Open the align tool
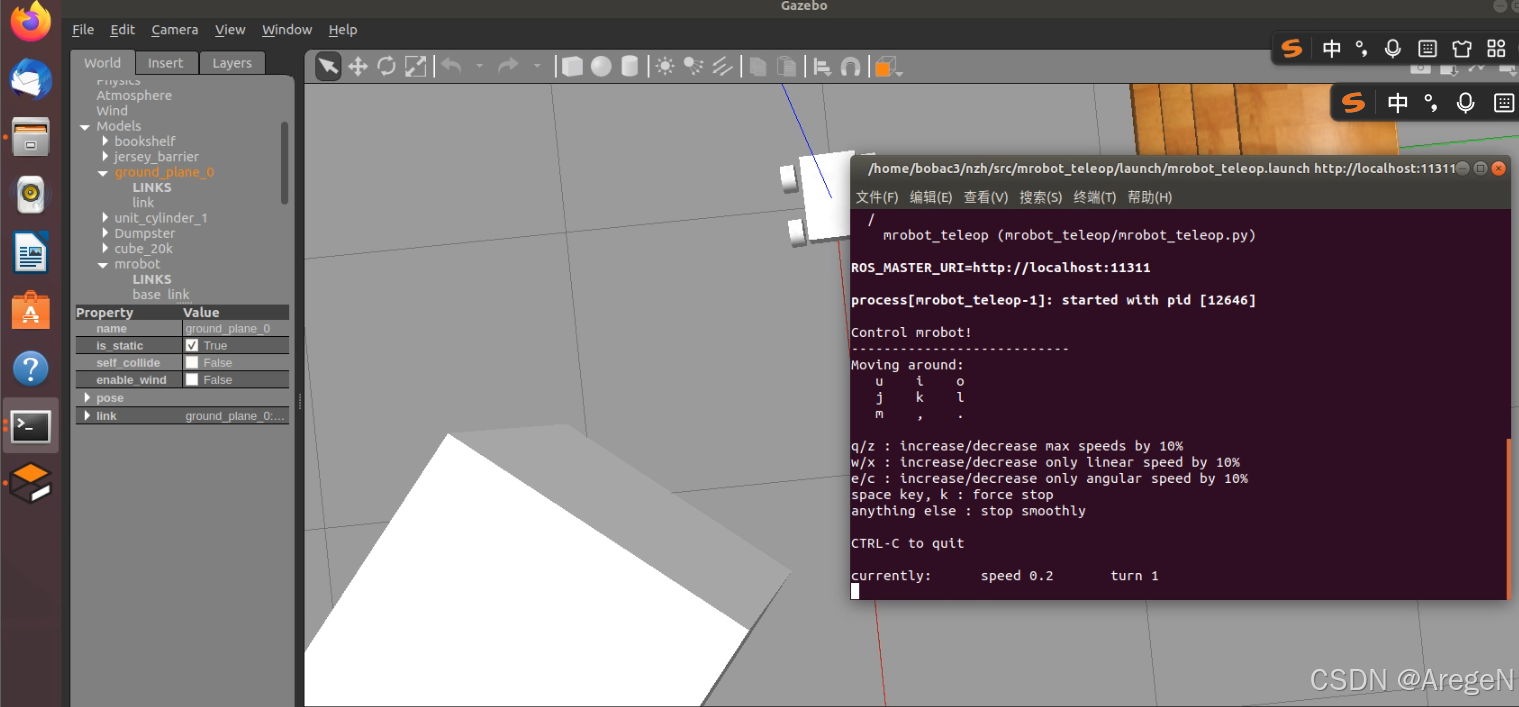 [x=822, y=67]
